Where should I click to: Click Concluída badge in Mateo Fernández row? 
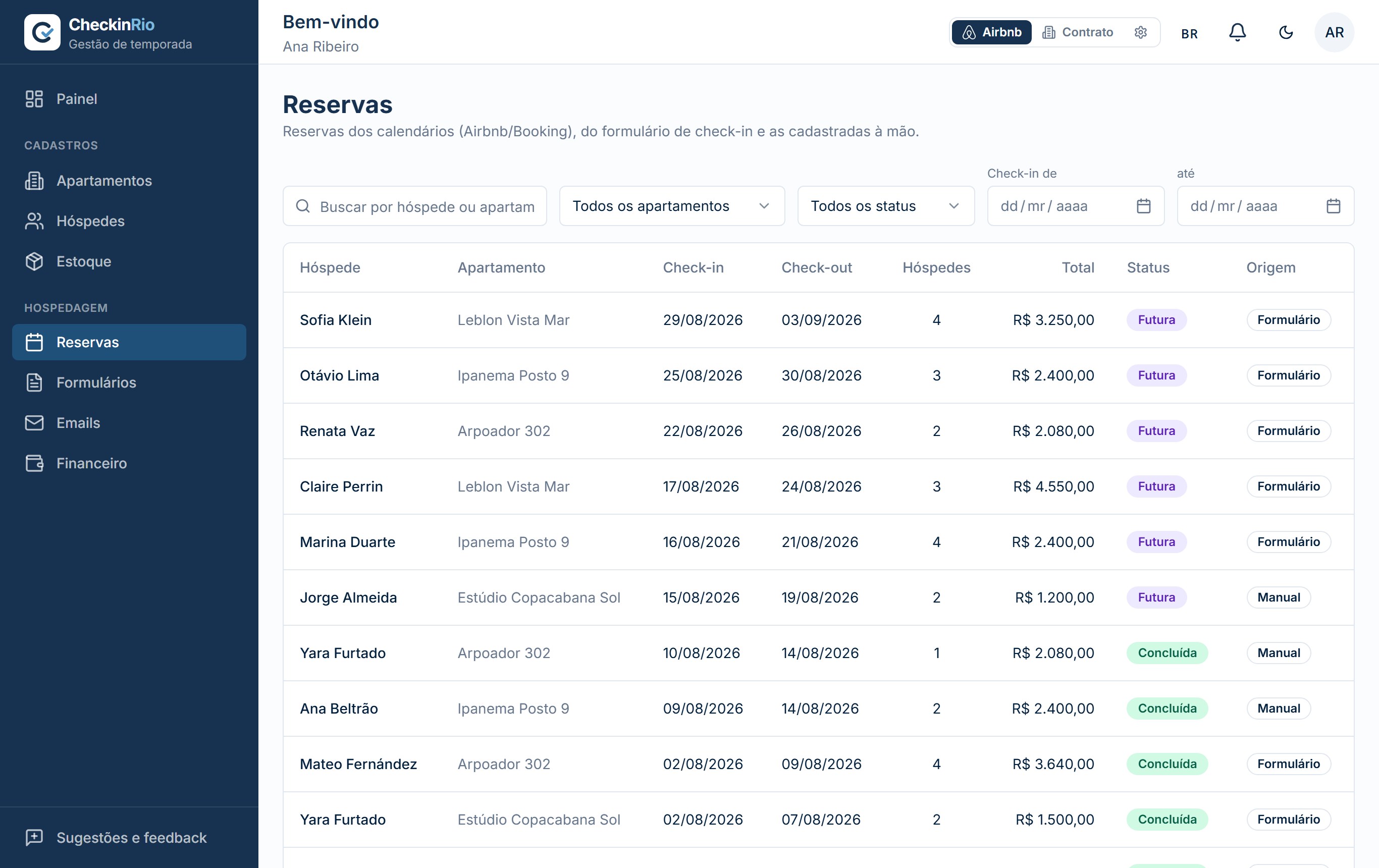(x=1167, y=765)
